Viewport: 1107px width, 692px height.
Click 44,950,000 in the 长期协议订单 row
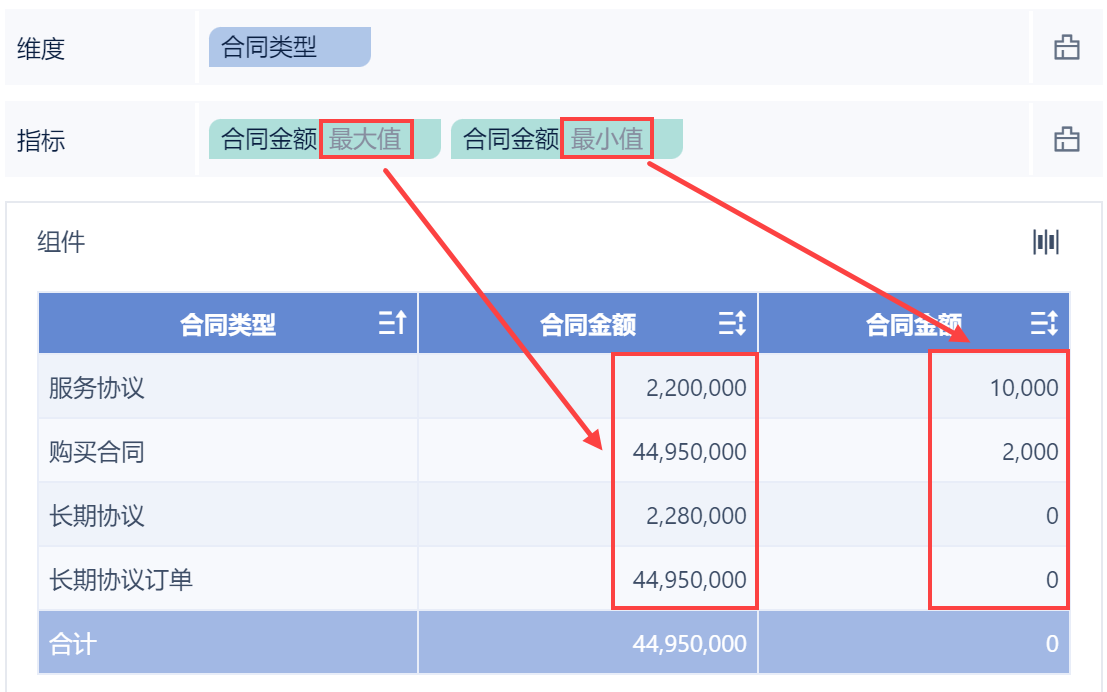[x=690, y=580]
